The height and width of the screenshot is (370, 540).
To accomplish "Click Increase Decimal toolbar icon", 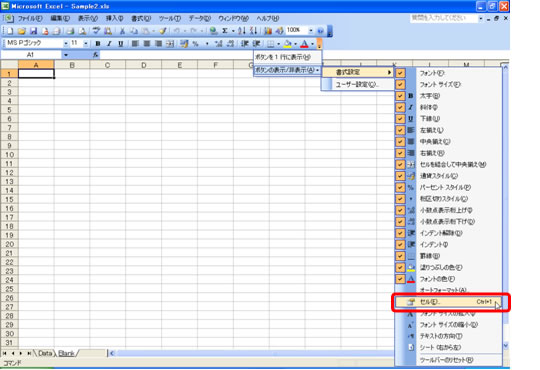I will [x=219, y=44].
